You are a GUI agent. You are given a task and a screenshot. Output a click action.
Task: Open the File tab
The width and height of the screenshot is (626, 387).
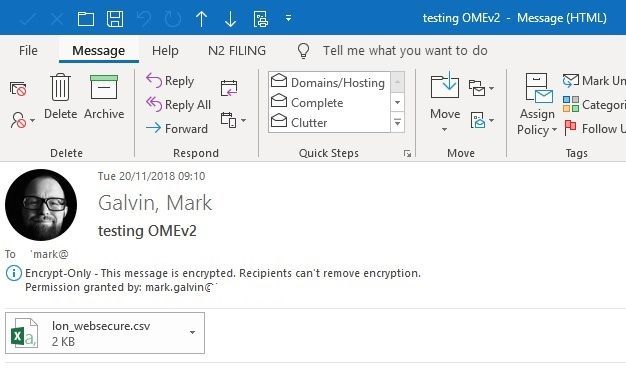28,50
